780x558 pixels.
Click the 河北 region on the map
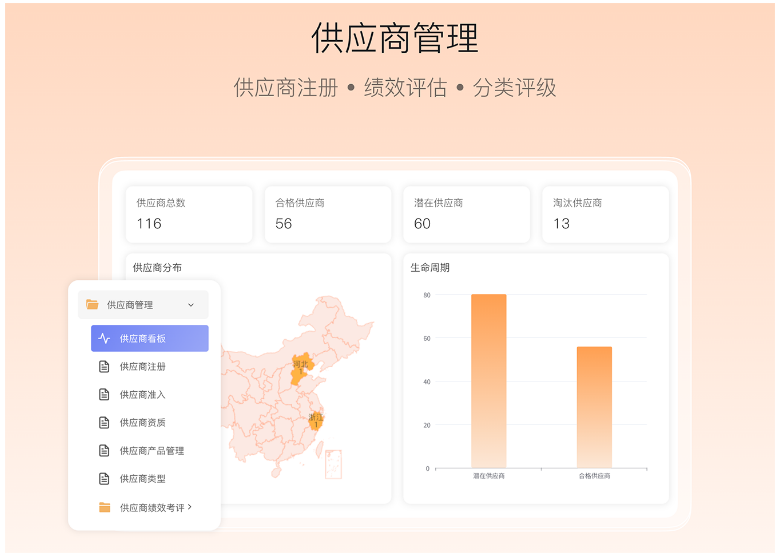[299, 368]
